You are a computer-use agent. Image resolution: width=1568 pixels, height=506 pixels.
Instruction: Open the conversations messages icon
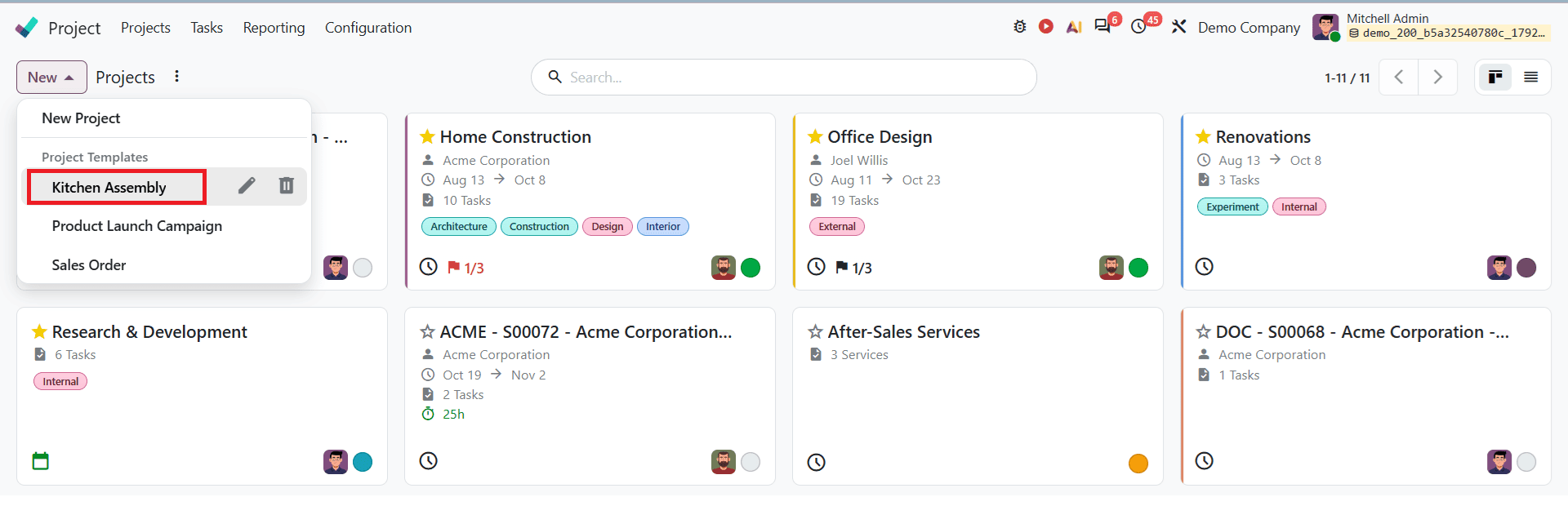pyautogui.click(x=1102, y=26)
